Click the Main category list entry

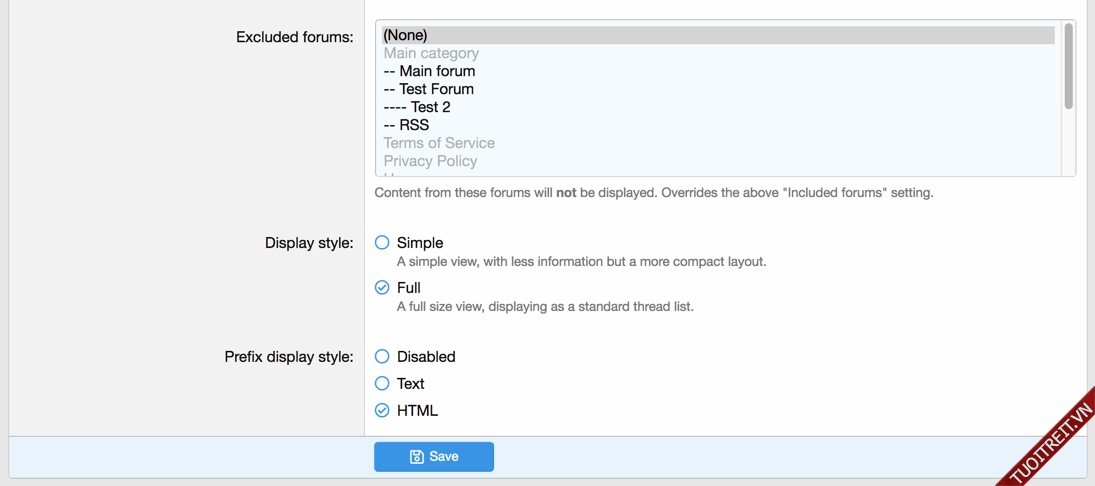pos(431,53)
